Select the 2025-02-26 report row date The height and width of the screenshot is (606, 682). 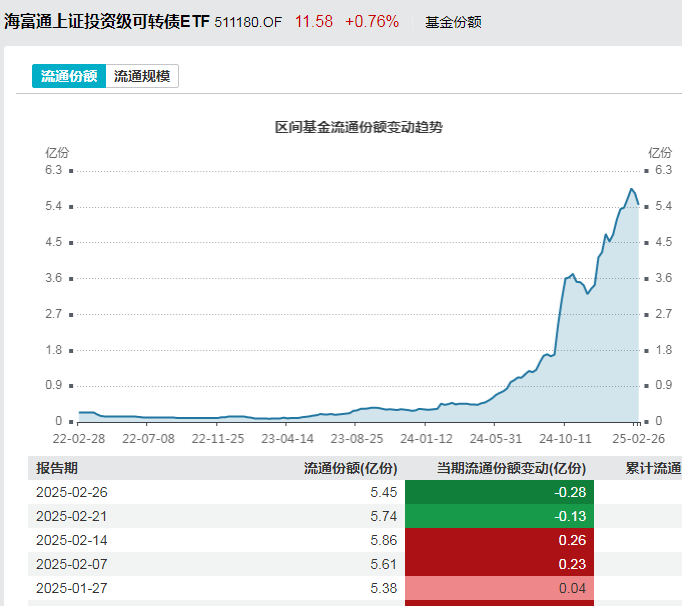pyautogui.click(x=72, y=492)
